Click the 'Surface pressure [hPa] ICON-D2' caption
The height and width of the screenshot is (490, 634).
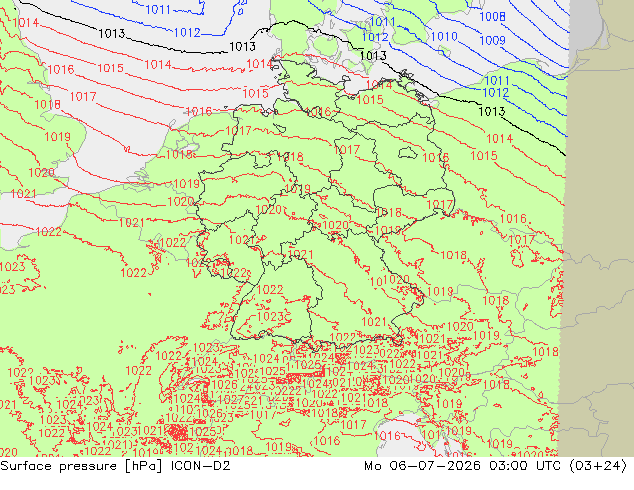115,466
